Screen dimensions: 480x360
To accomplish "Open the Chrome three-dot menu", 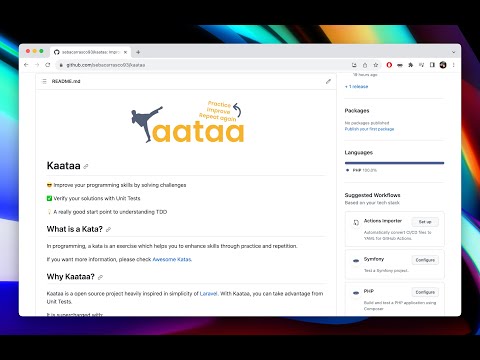I will point(454,65).
